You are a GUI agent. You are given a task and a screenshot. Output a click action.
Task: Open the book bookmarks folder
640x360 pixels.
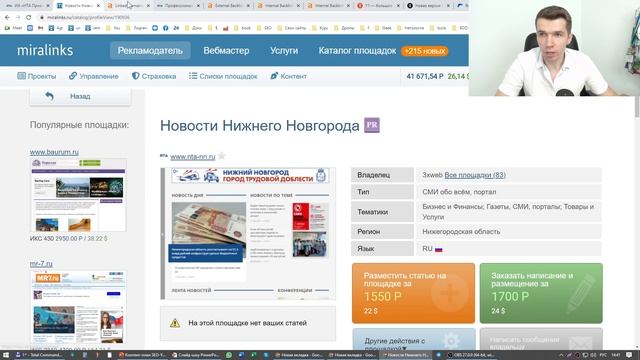(242, 28)
